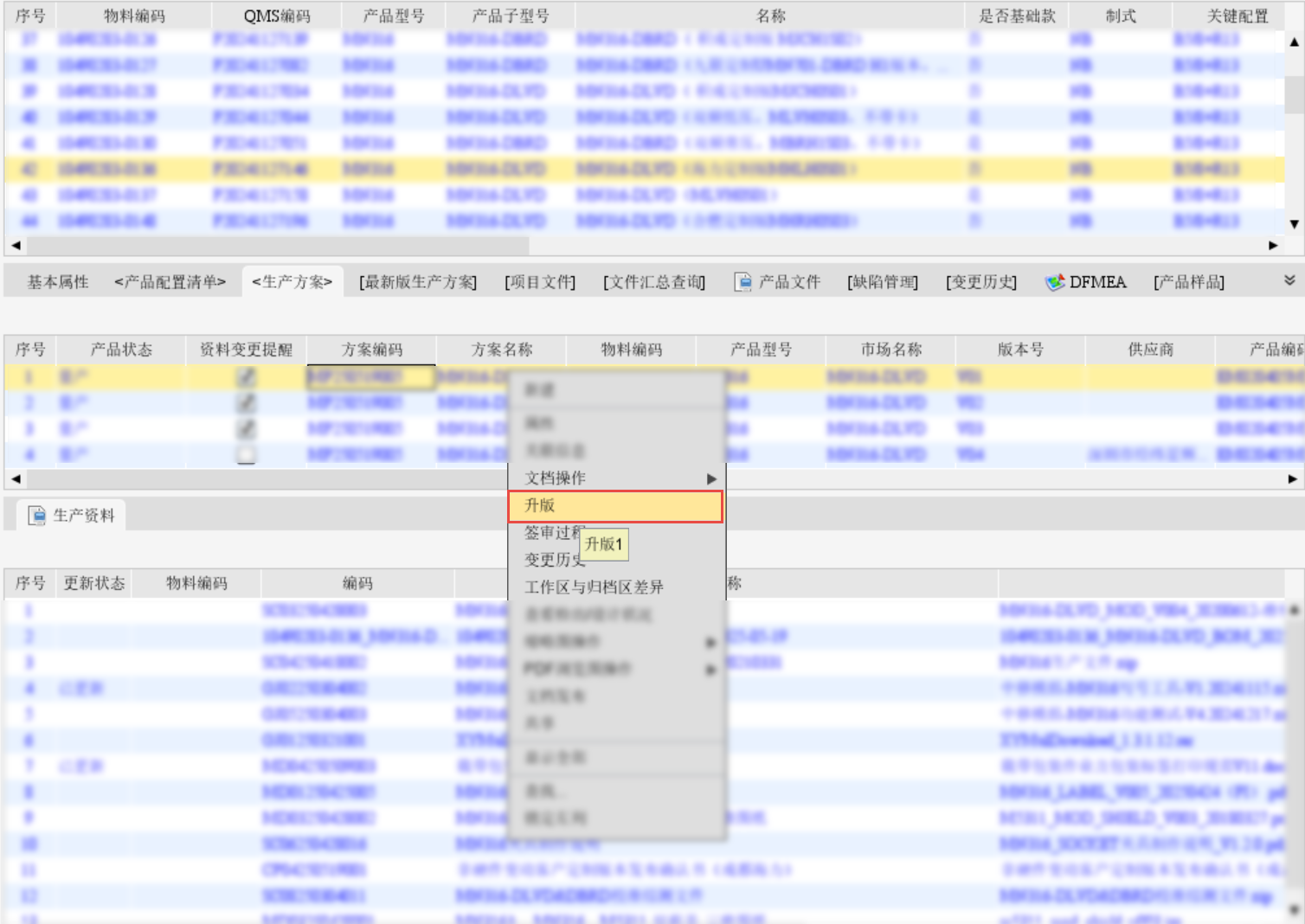Switch to the 基本属性 tab
The height and width of the screenshot is (924, 1305).
coord(58,282)
